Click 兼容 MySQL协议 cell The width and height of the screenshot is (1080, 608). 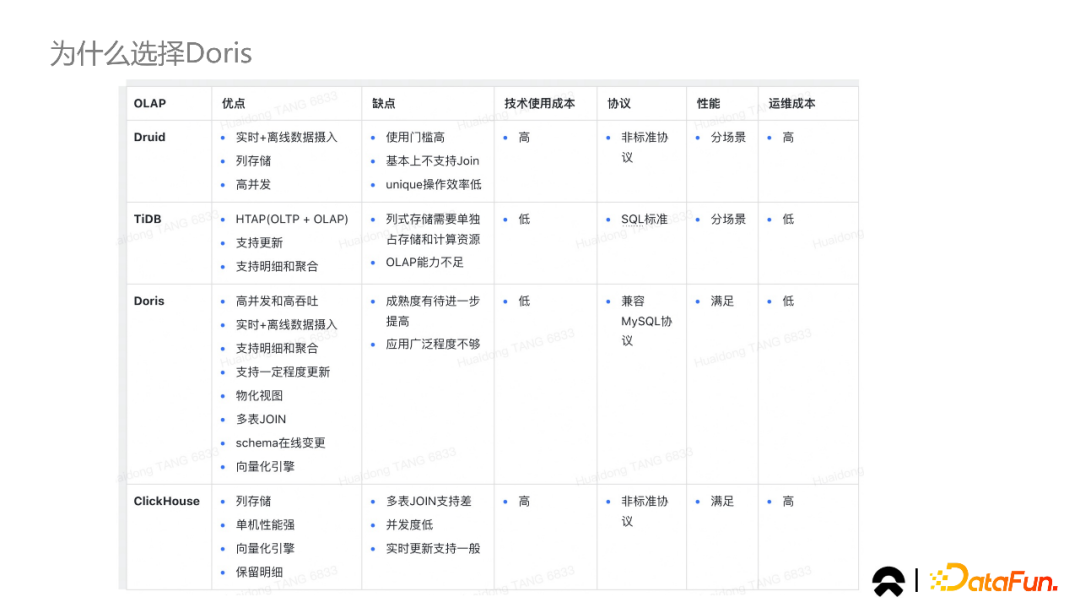[x=646, y=321]
